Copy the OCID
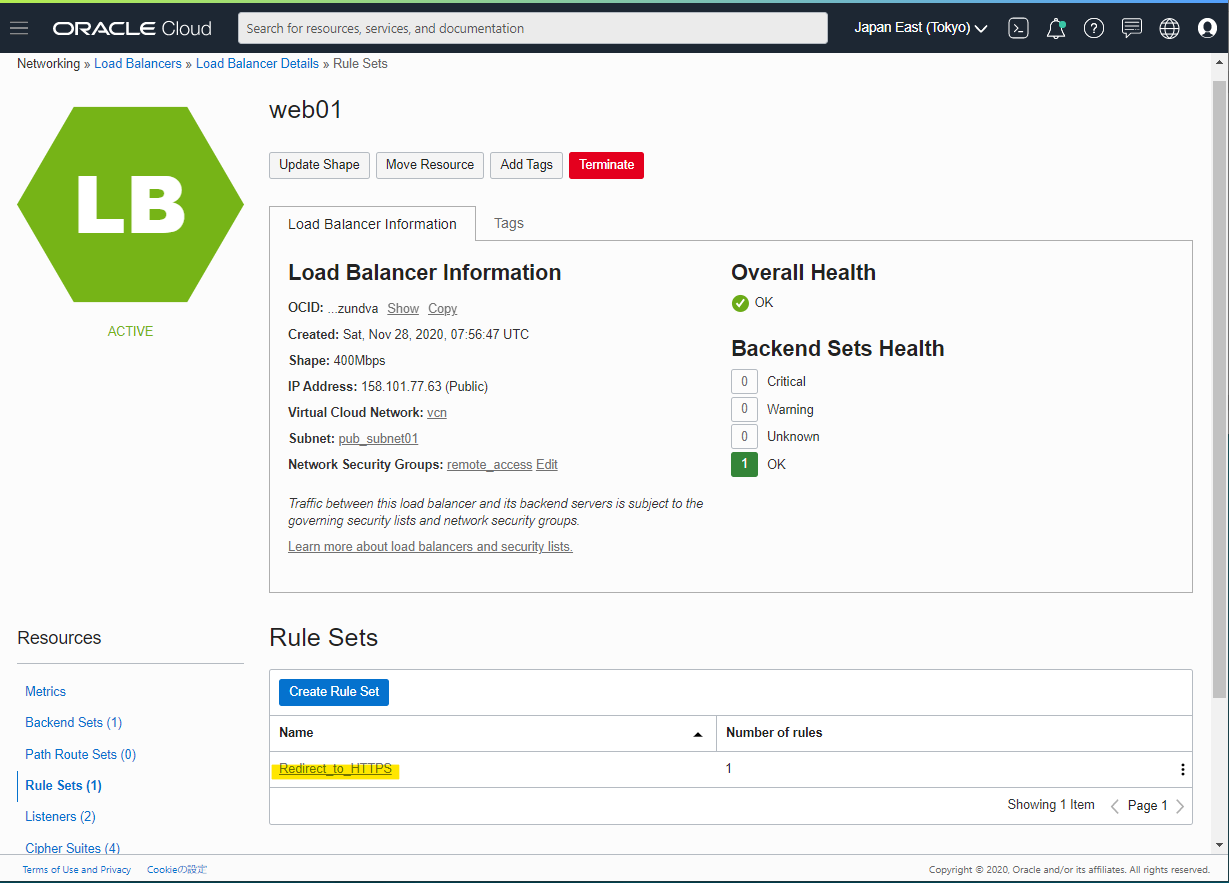This screenshot has height=883, width=1229. [x=442, y=309]
